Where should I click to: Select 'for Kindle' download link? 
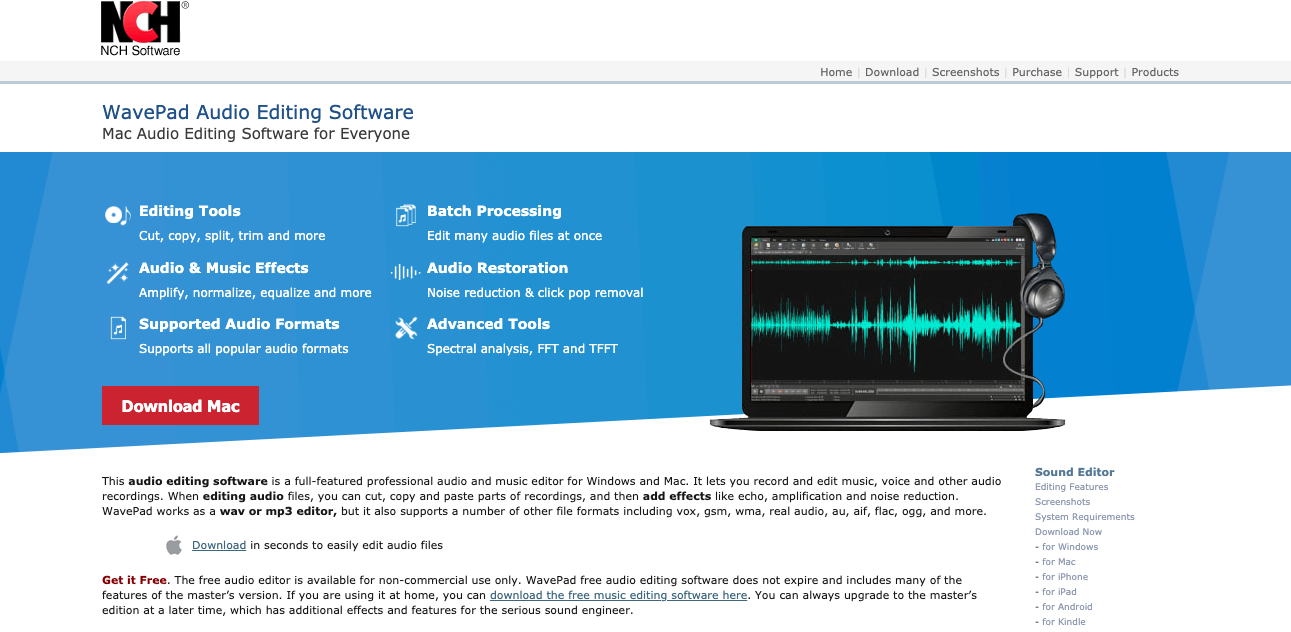tap(1063, 622)
